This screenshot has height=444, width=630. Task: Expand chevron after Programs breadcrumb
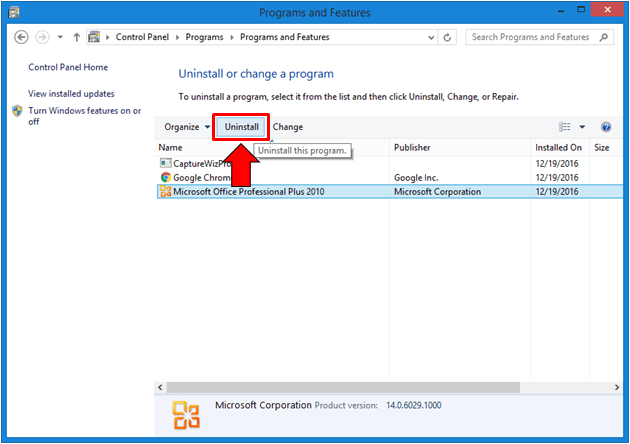tap(232, 37)
